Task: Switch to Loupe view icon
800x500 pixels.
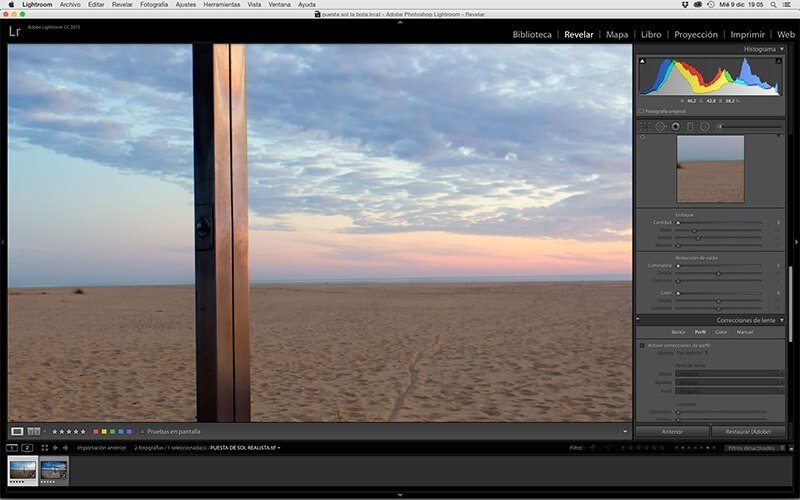Action: [17, 432]
